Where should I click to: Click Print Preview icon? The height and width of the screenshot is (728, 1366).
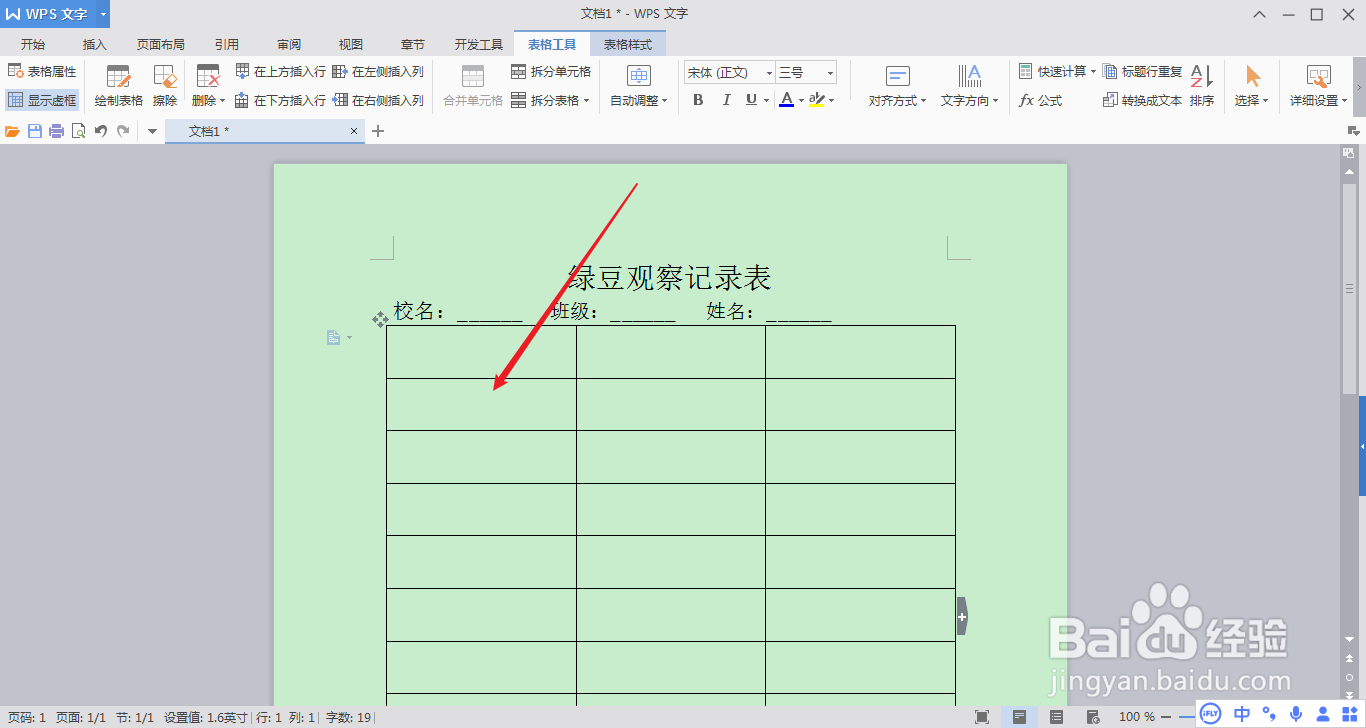pyautogui.click(x=78, y=131)
